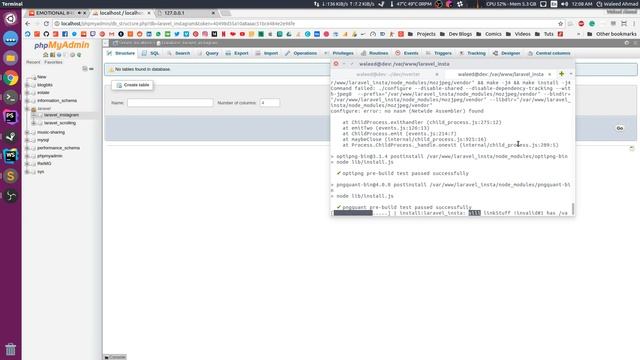The image size is (640, 360).
Task: Collapse the laravel group node
Action: pos(27,109)
